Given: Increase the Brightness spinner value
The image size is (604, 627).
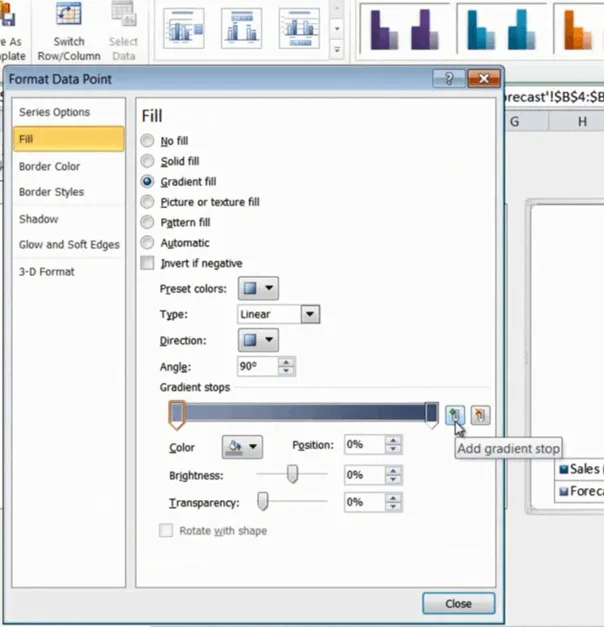Looking at the screenshot, I should [x=394, y=471].
